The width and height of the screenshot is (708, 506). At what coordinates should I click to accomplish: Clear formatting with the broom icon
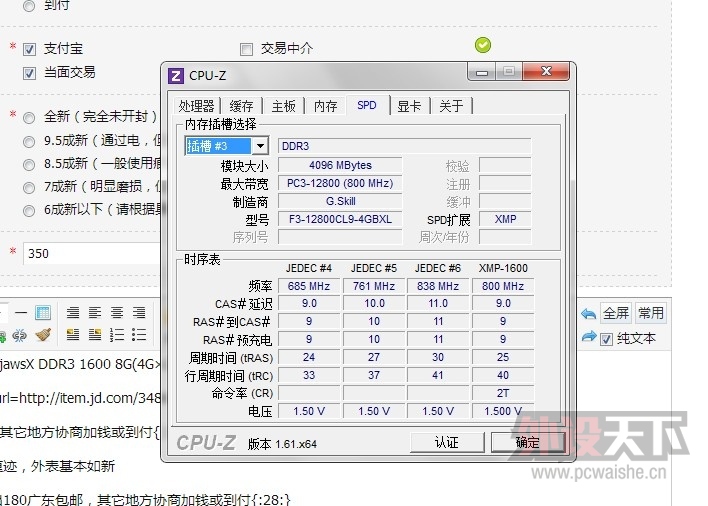point(43,334)
